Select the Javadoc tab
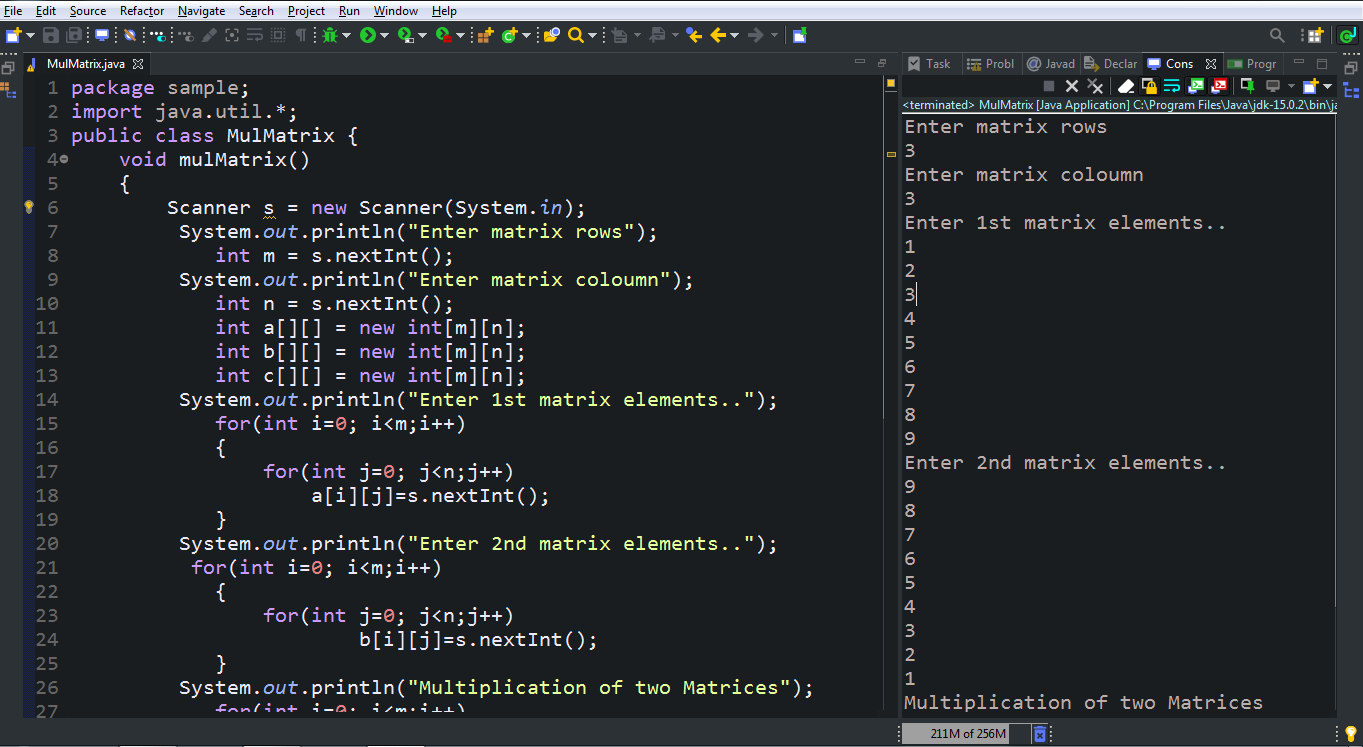This screenshot has width=1363, height=747. 1051,63
